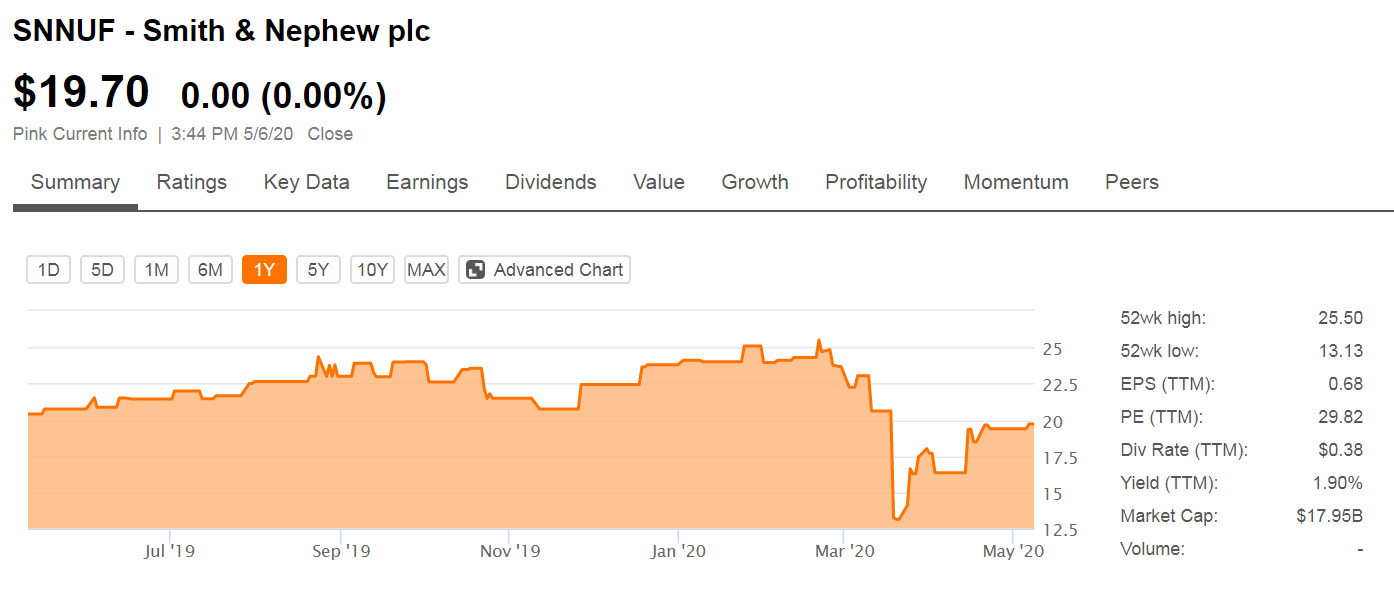
Task: Click the Market Cap value $17.95B
Action: tap(1329, 516)
